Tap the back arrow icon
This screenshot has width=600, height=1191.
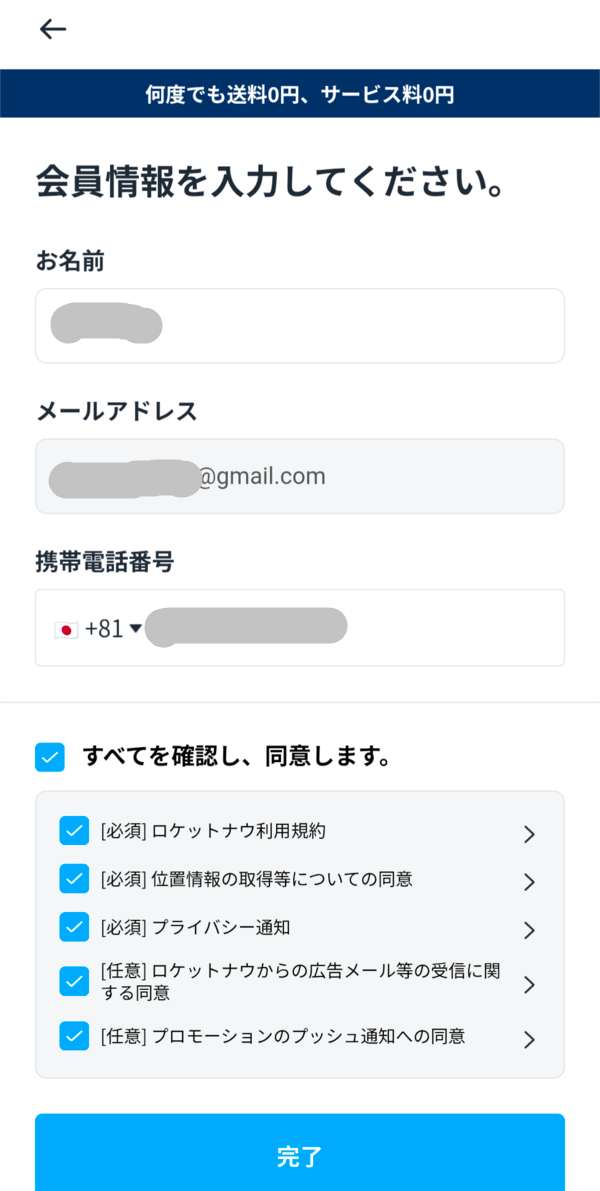tap(53, 30)
